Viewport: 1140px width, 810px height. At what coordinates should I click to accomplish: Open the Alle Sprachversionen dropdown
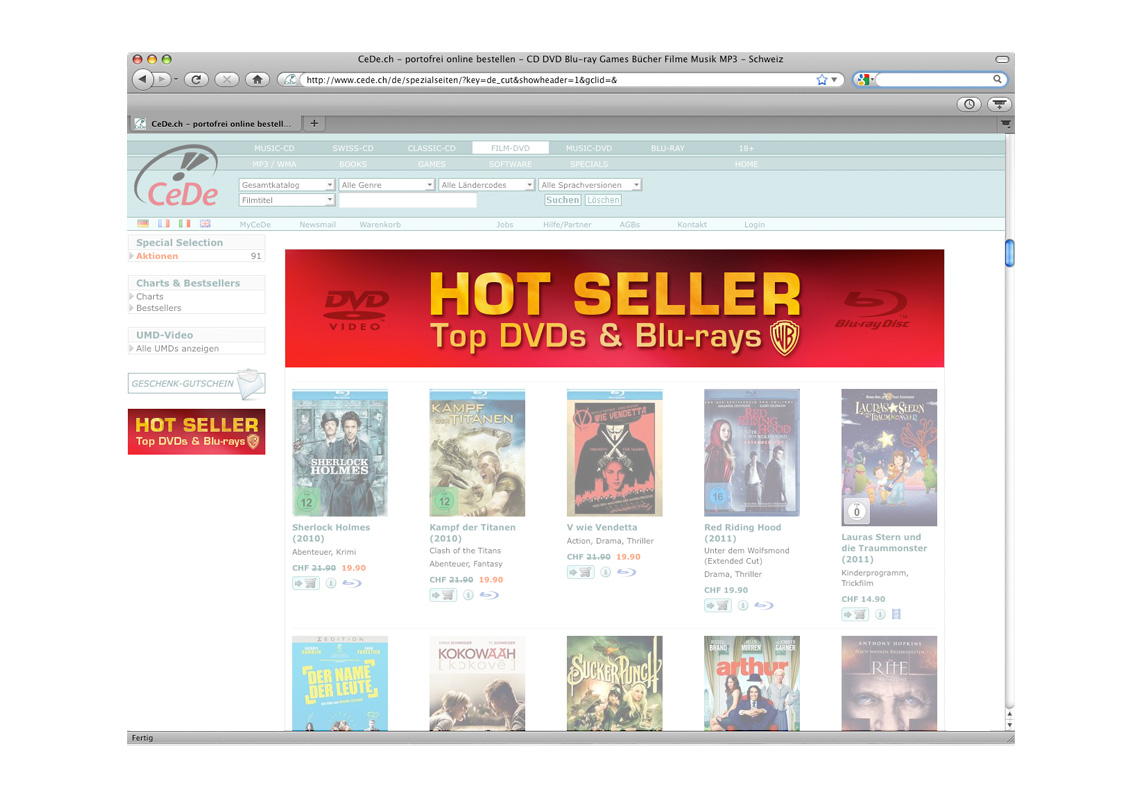[589, 185]
